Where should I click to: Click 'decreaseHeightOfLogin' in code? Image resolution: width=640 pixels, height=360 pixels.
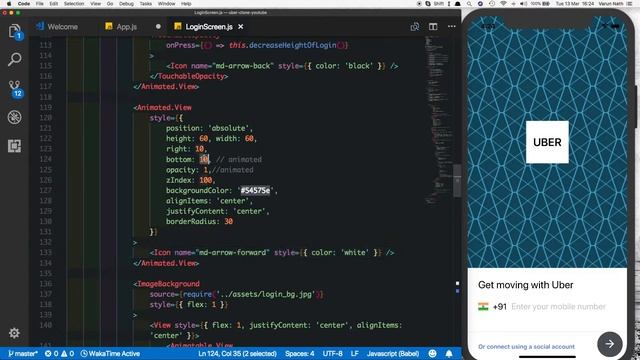click(292, 45)
